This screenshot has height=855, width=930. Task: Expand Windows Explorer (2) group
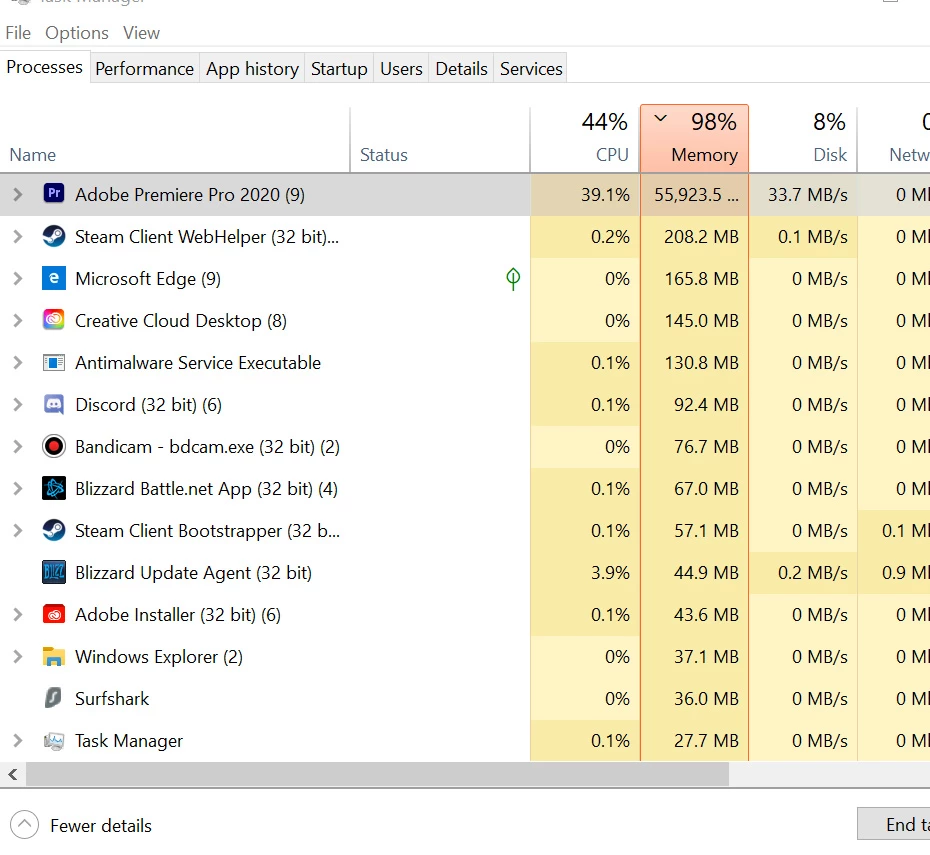(x=18, y=657)
